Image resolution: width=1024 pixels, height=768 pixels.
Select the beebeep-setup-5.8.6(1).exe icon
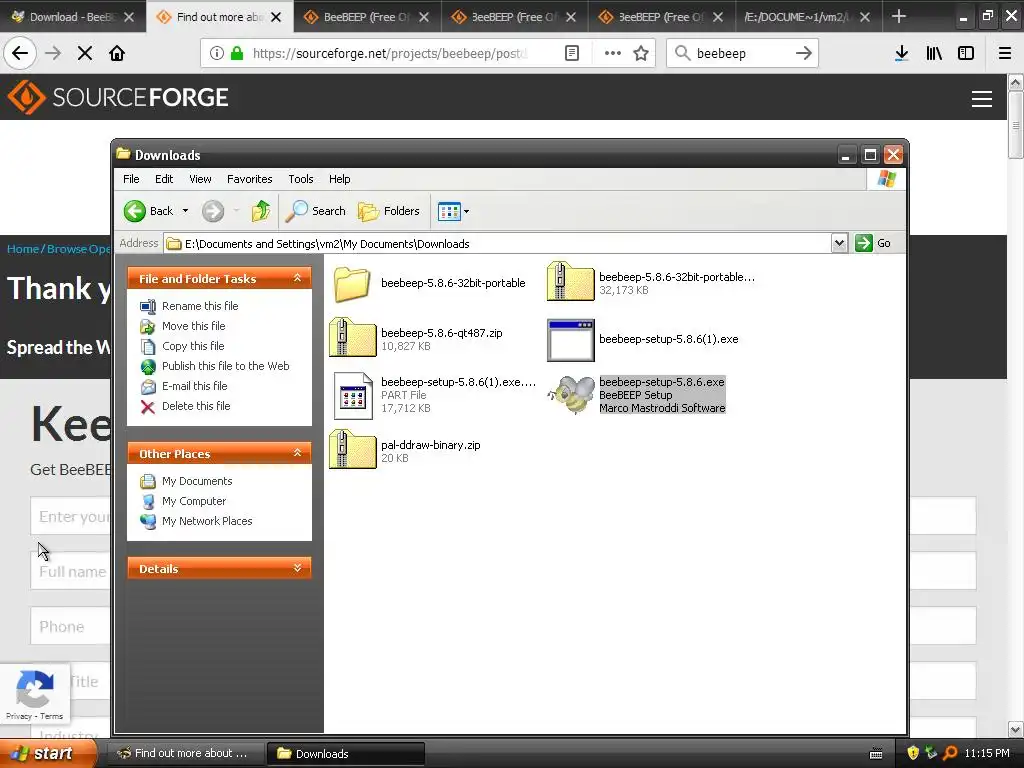pyautogui.click(x=571, y=340)
